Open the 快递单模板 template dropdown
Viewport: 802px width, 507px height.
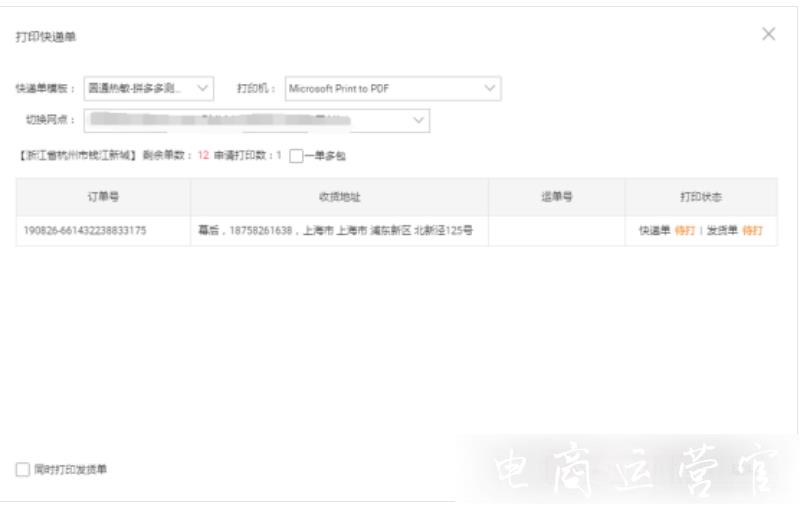[148, 89]
